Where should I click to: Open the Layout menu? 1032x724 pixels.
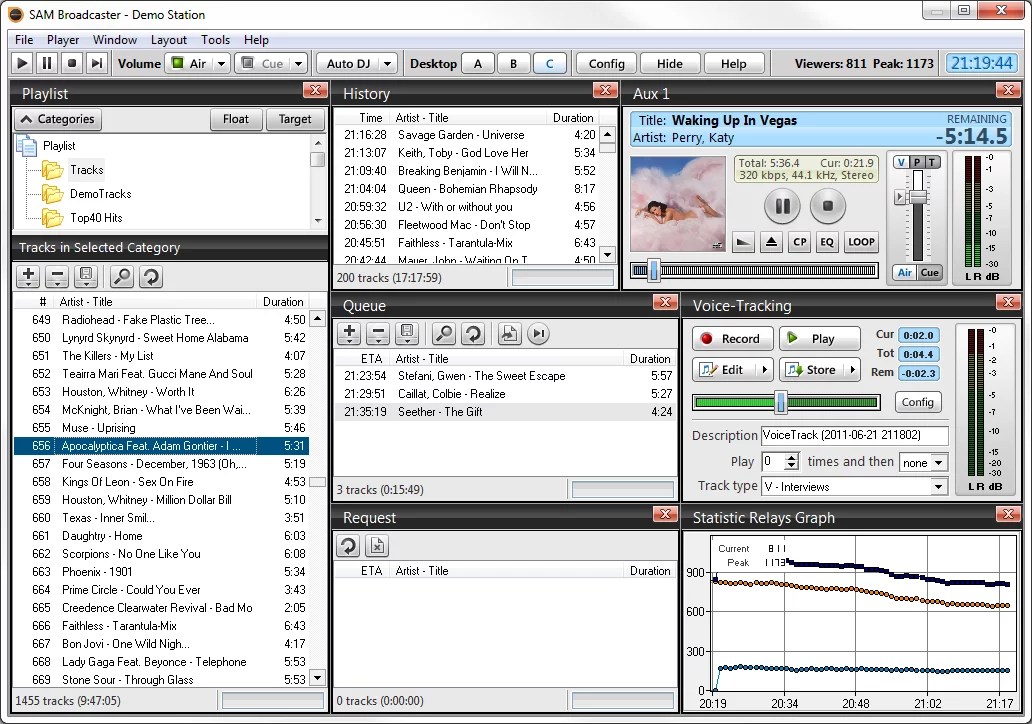169,40
